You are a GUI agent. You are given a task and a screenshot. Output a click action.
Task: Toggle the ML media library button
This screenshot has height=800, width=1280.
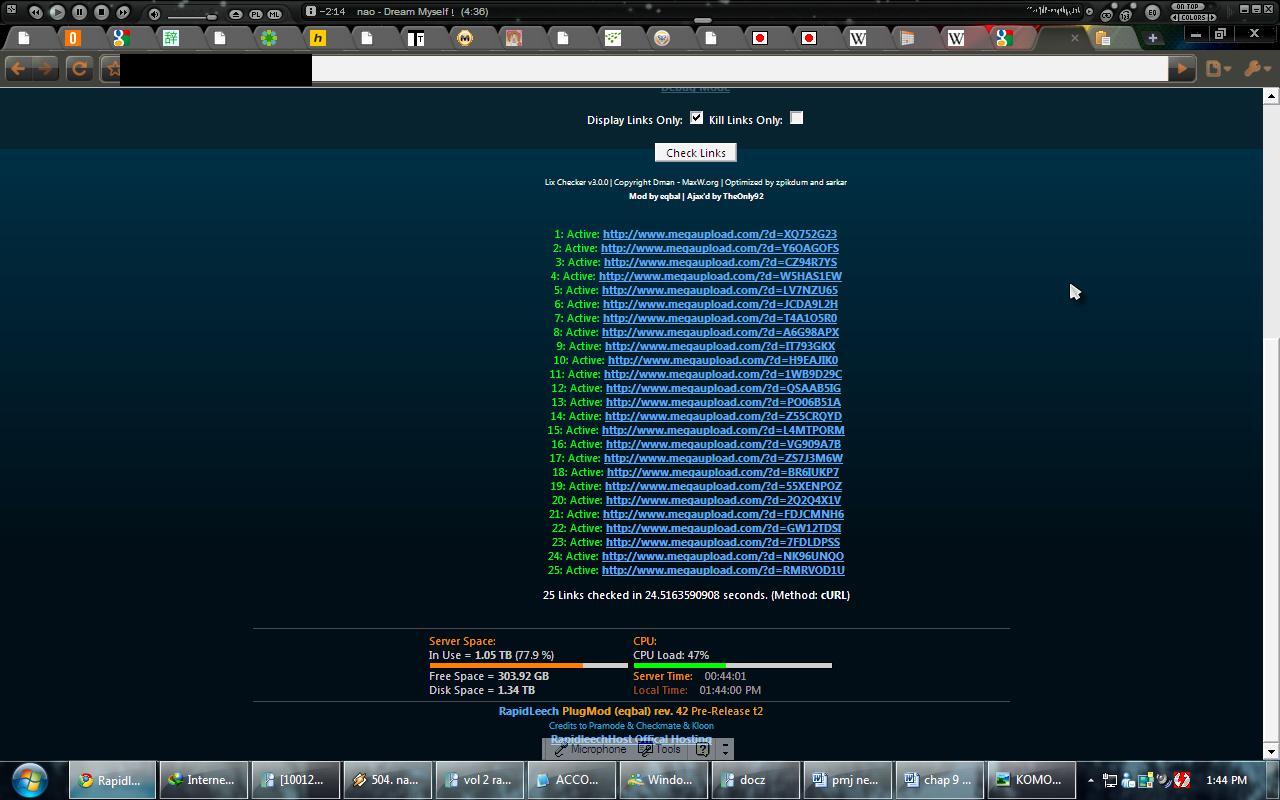(x=274, y=14)
